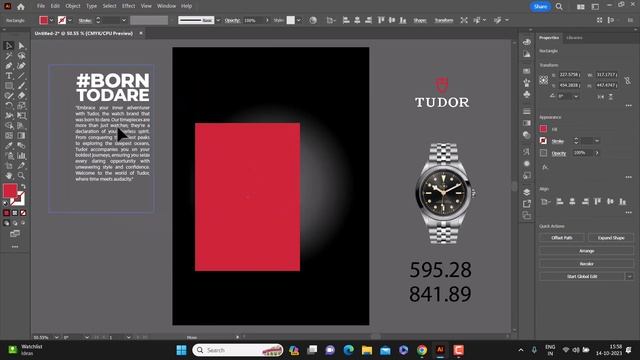Image resolution: width=640 pixels, height=360 pixels.
Task: Toggle flip horizontal in Transform section
Action: pos(600,97)
